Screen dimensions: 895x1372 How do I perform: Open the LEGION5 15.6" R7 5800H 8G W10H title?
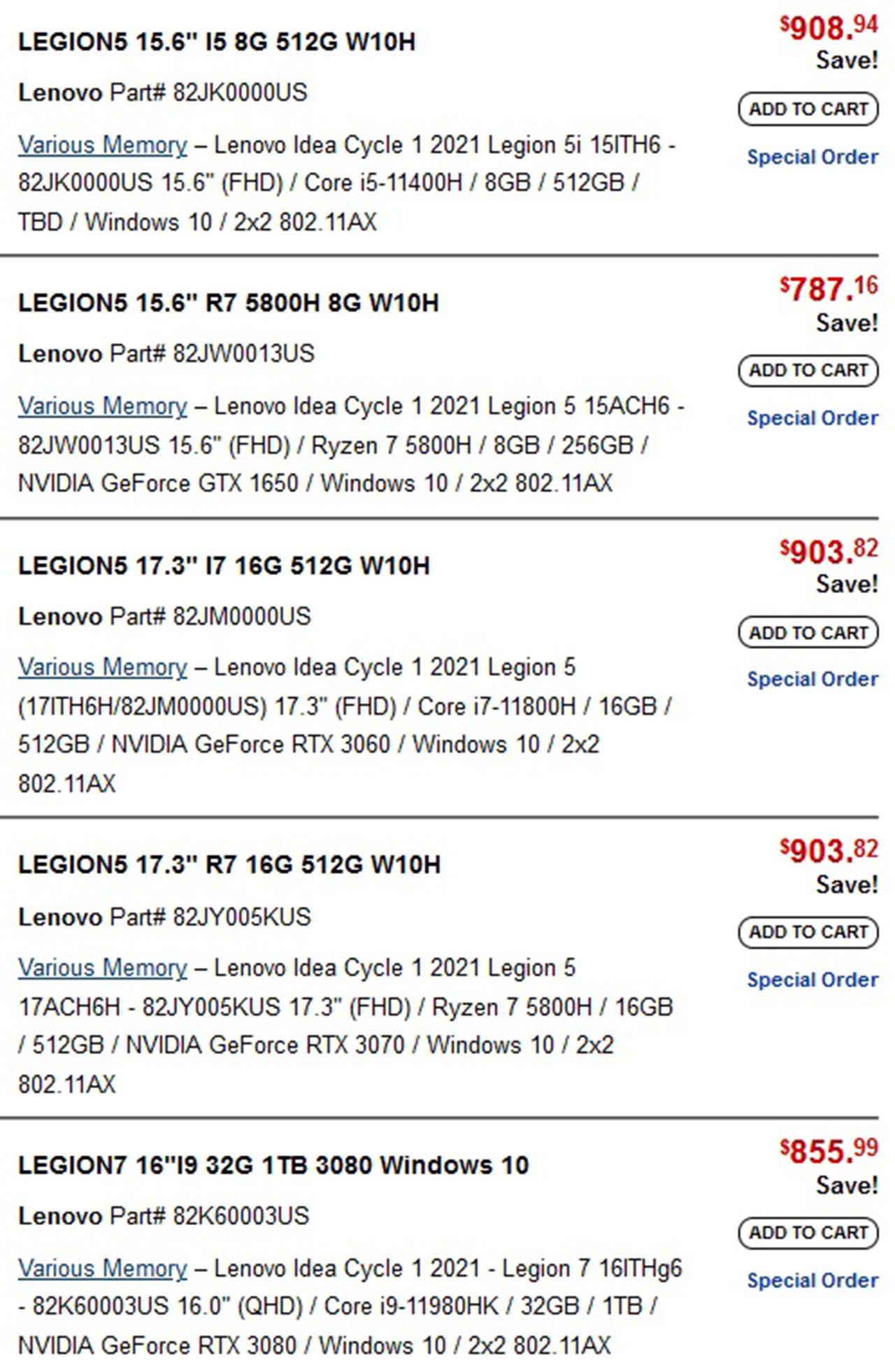point(229,303)
